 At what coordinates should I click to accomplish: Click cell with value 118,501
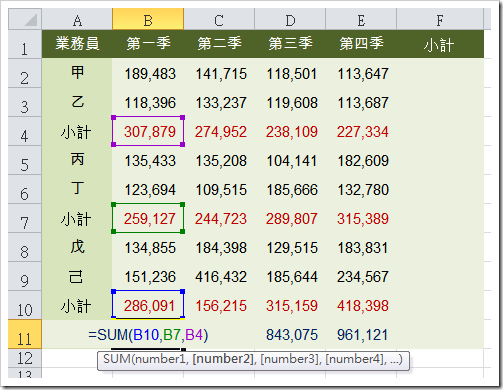(x=290, y=73)
